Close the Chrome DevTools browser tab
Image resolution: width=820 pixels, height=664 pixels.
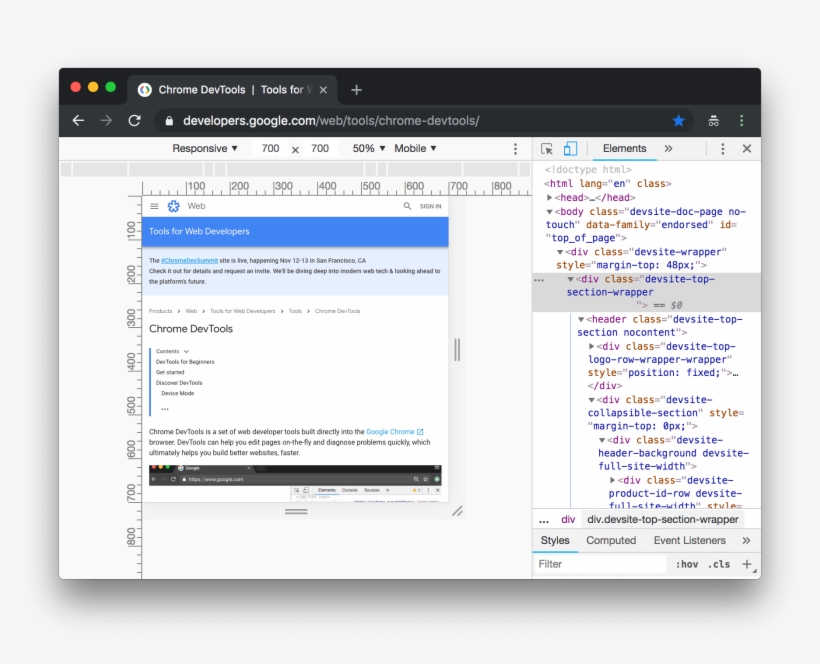point(323,90)
